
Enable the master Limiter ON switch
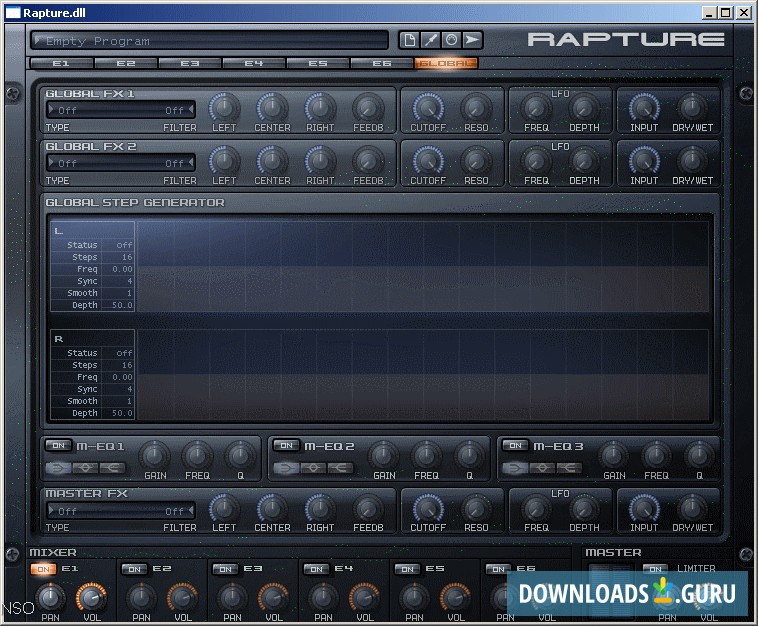655,569
